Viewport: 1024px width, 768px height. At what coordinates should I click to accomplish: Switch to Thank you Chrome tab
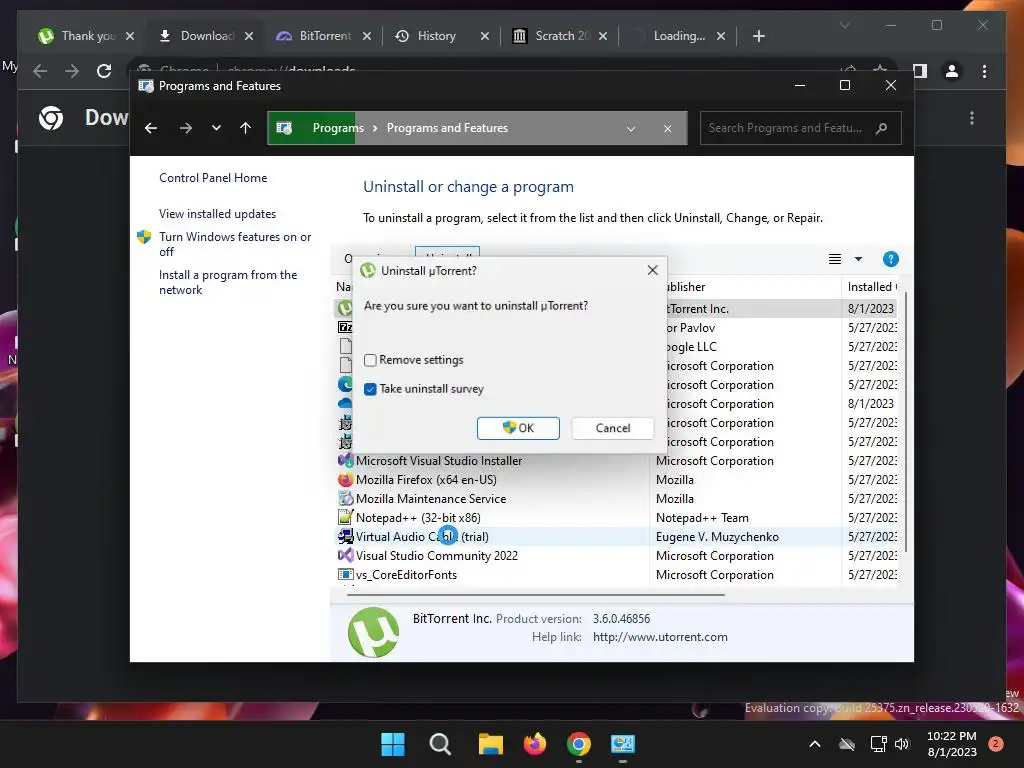[85, 36]
